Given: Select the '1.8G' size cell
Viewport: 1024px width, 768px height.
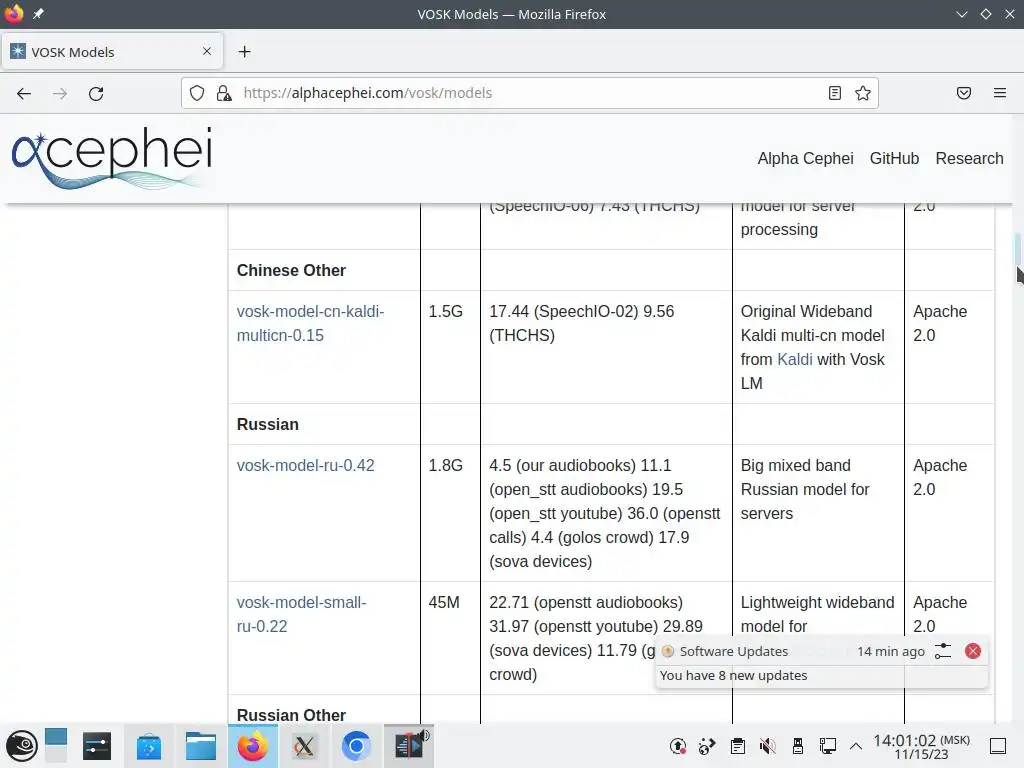Looking at the screenshot, I should coord(450,513).
